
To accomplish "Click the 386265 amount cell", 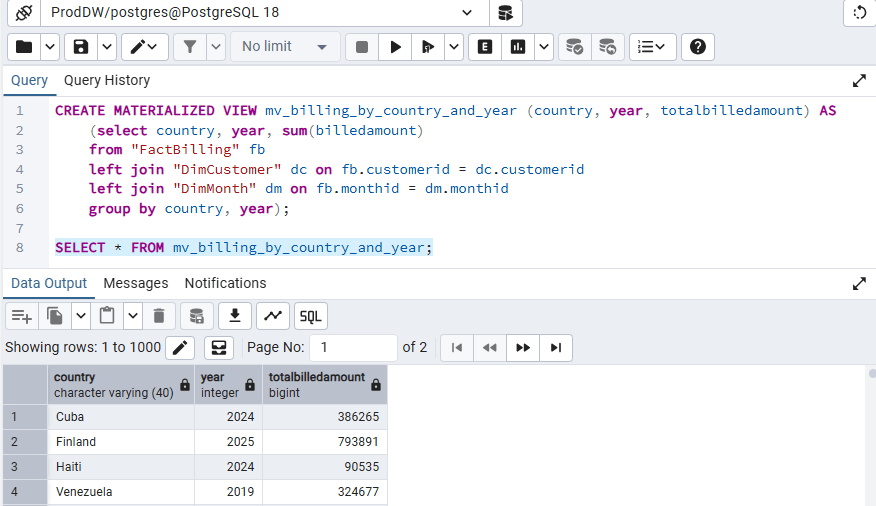I will point(325,417).
